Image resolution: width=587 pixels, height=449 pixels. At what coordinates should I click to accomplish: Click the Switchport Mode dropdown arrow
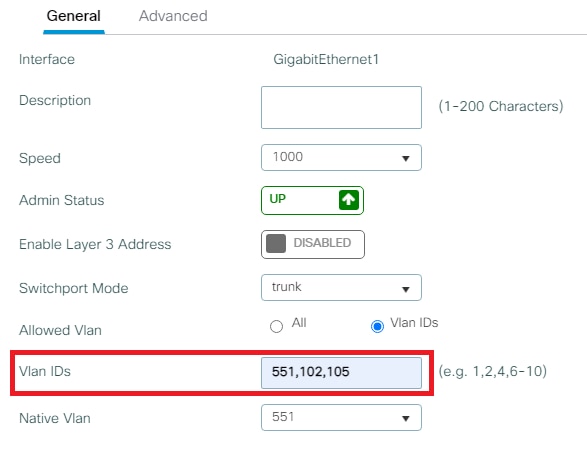click(405, 289)
